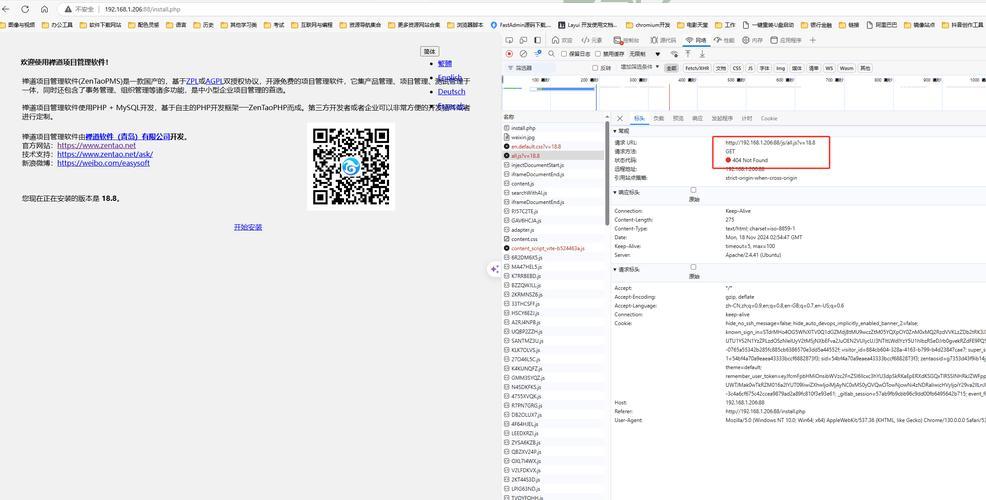Select the Img filter button
The height and width of the screenshot is (500, 986).
point(780,68)
